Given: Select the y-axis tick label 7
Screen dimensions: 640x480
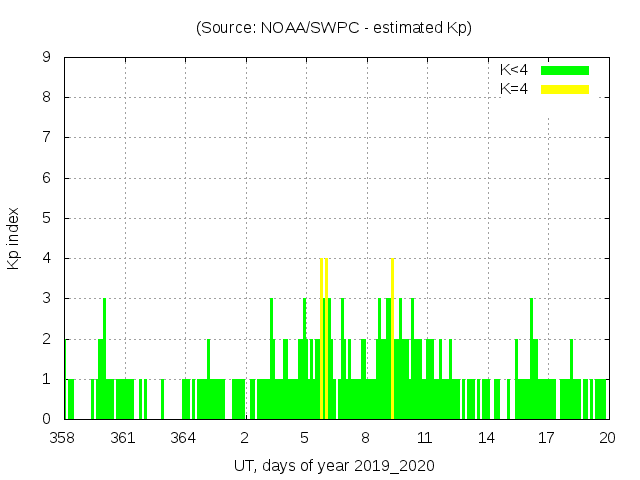Looking at the screenshot, I should tap(47, 138).
